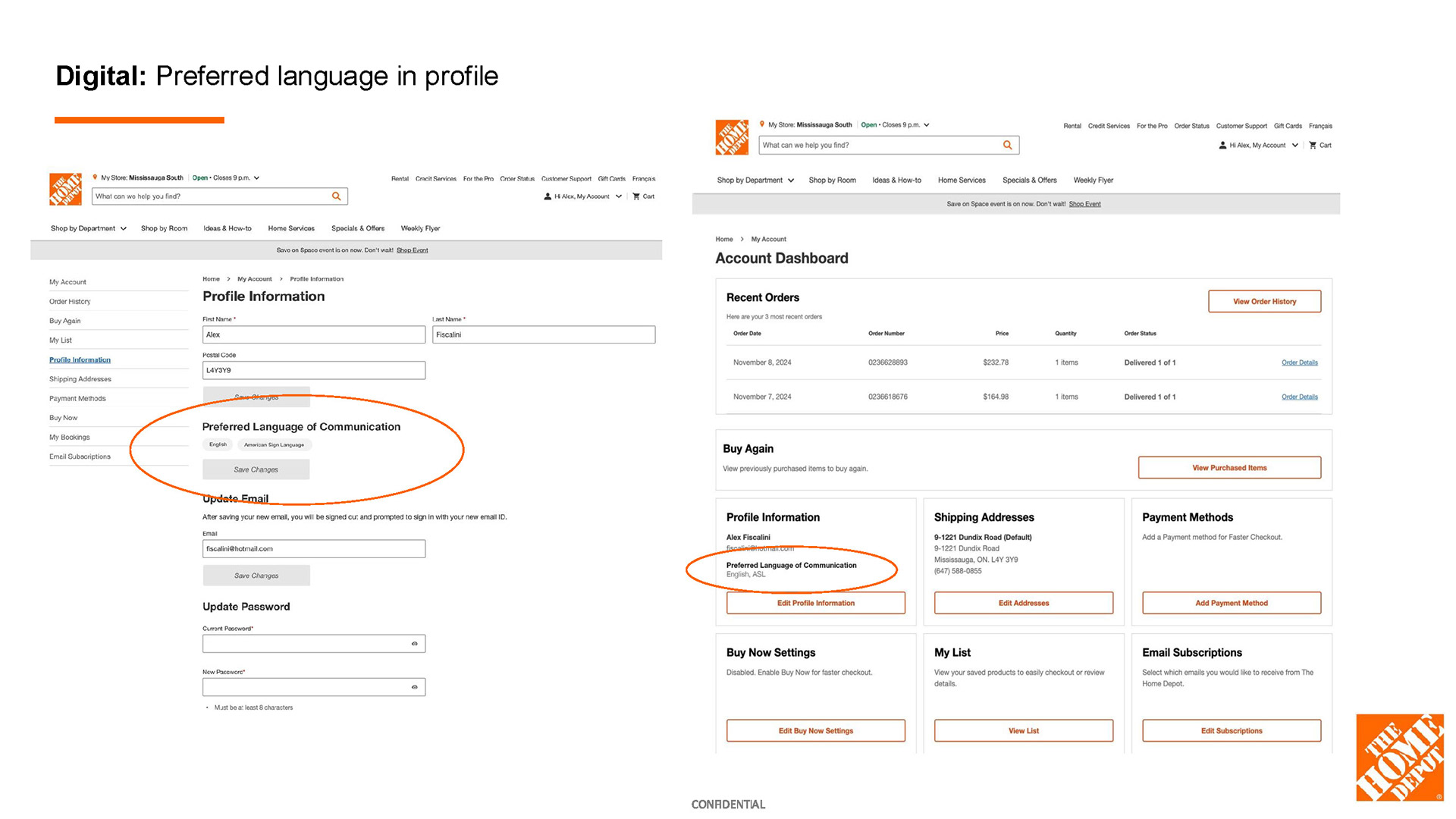
Task: Open My Account chevron on Profile Information page
Action: pyautogui.click(x=619, y=196)
